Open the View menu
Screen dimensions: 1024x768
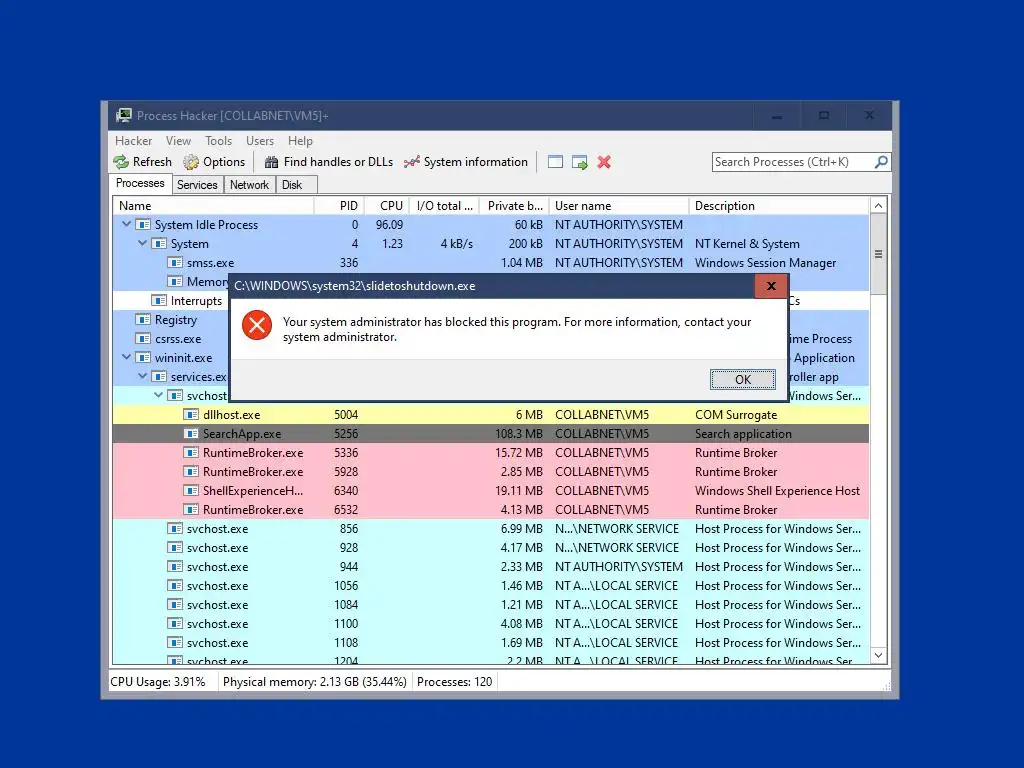pyautogui.click(x=178, y=141)
